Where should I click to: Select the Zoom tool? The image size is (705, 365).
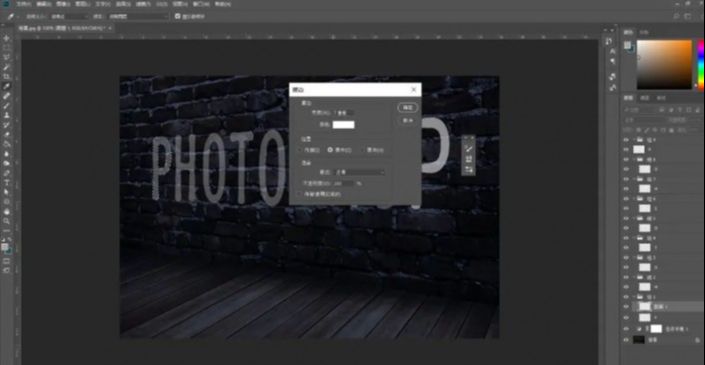(6, 221)
